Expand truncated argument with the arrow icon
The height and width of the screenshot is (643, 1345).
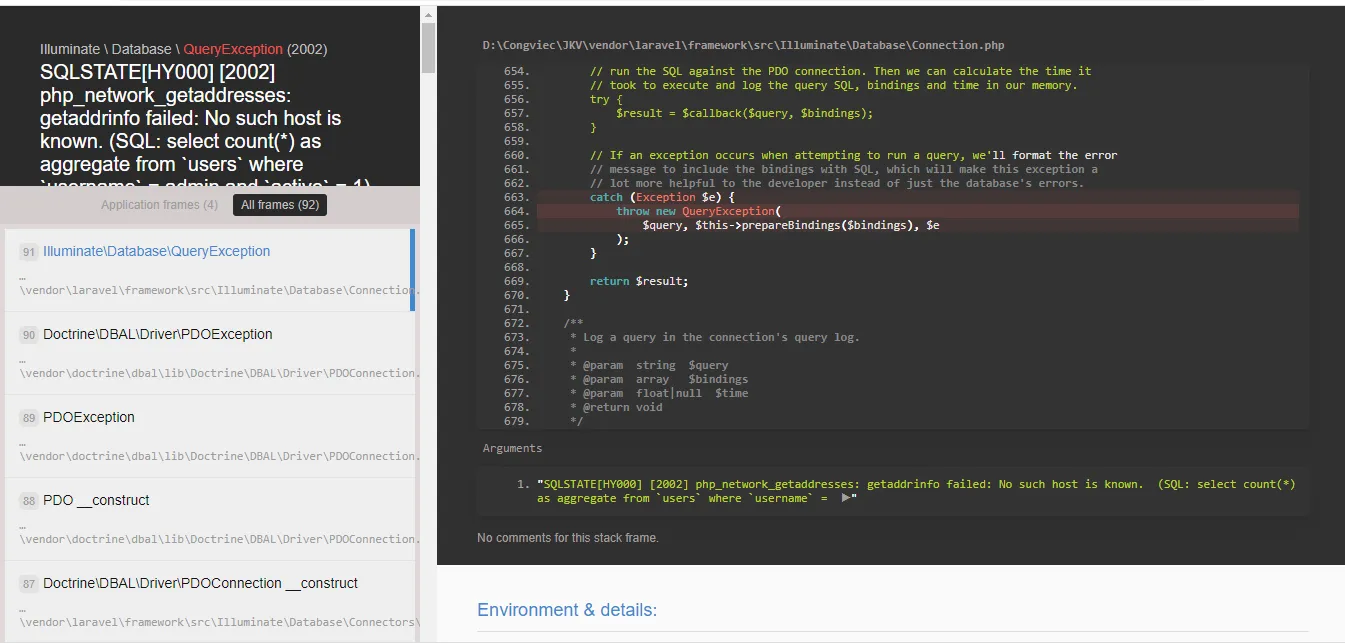point(846,498)
